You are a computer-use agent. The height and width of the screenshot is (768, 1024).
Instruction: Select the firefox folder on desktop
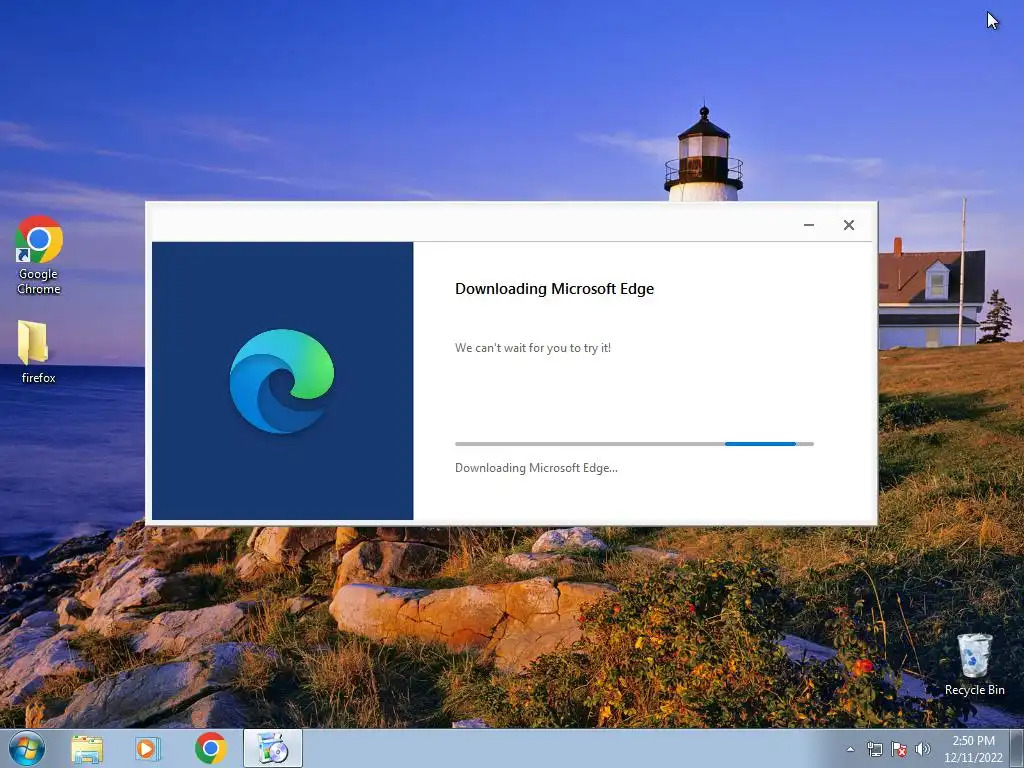37,352
